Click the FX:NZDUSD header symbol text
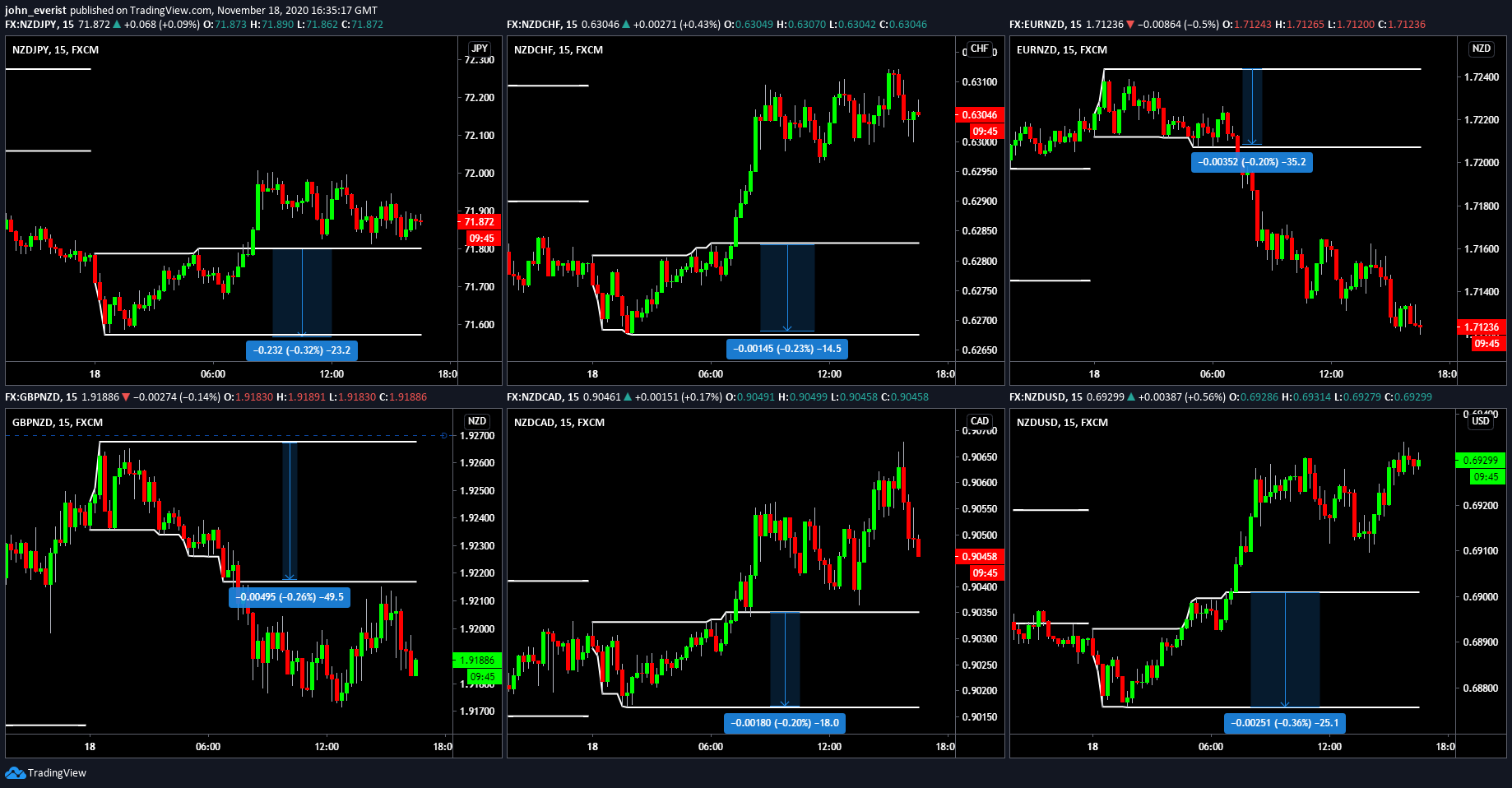Image resolution: width=1512 pixels, height=788 pixels. [x=1037, y=397]
